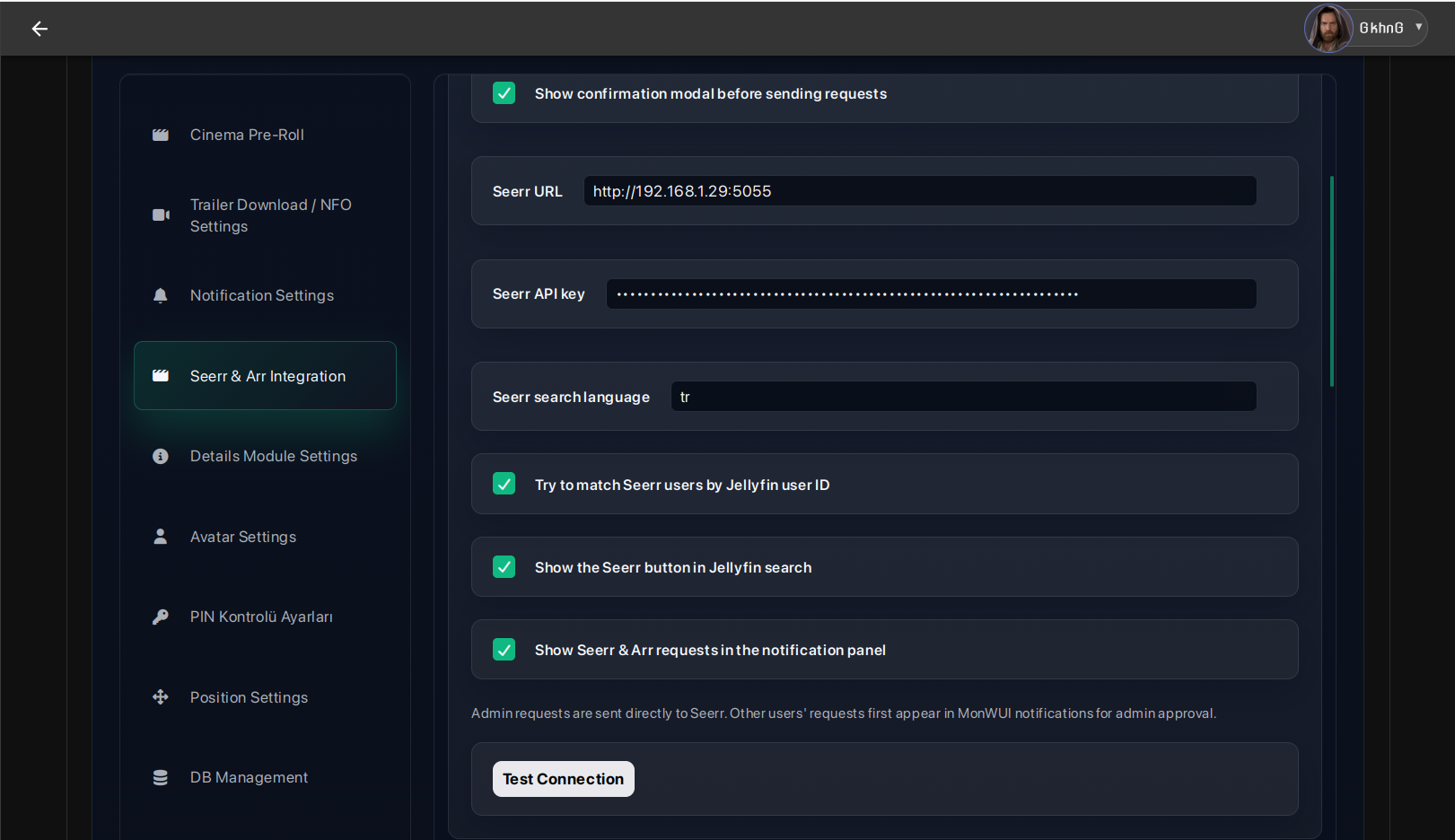The image size is (1455, 840).
Task: Click the 'Seerr search language' label
Action: tap(571, 398)
